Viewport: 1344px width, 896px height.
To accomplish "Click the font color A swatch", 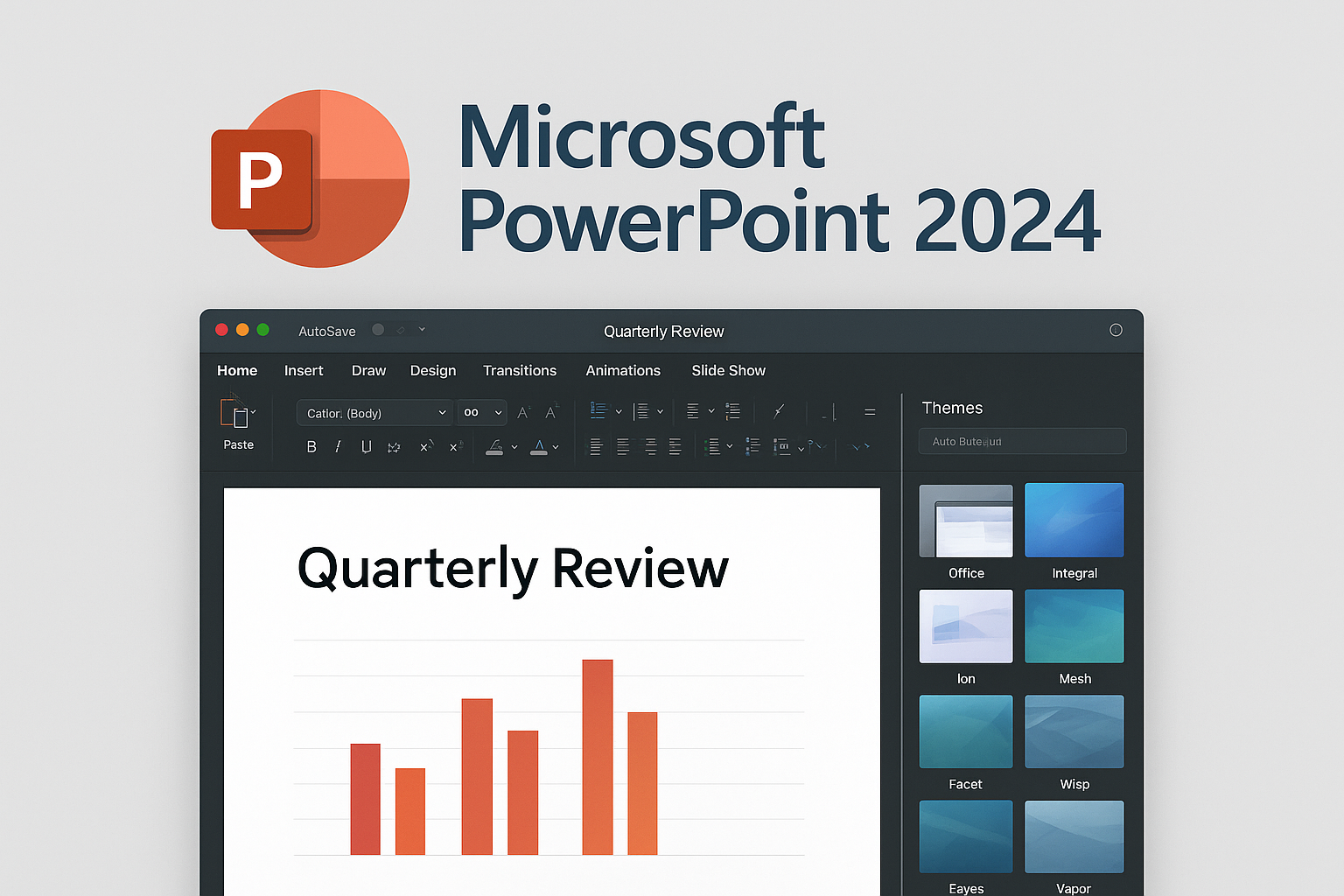I will pos(539,447).
